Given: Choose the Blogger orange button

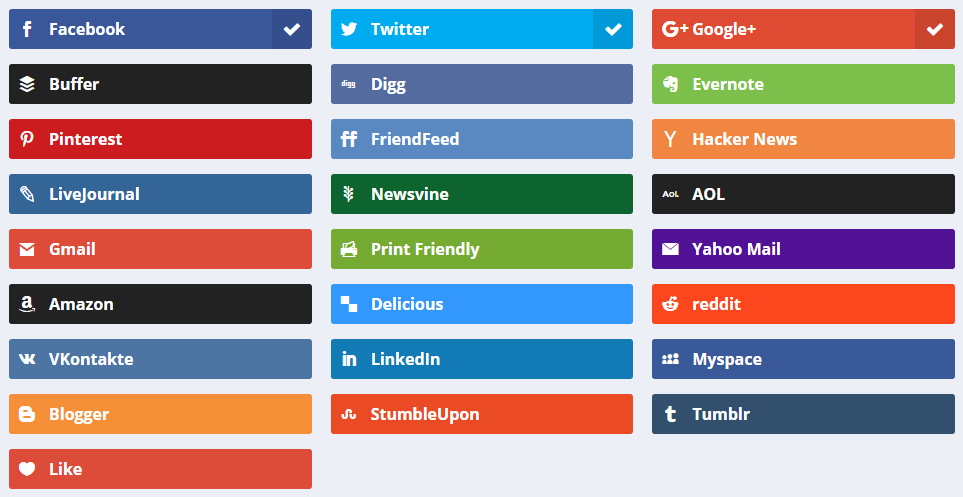Looking at the screenshot, I should [x=160, y=414].
